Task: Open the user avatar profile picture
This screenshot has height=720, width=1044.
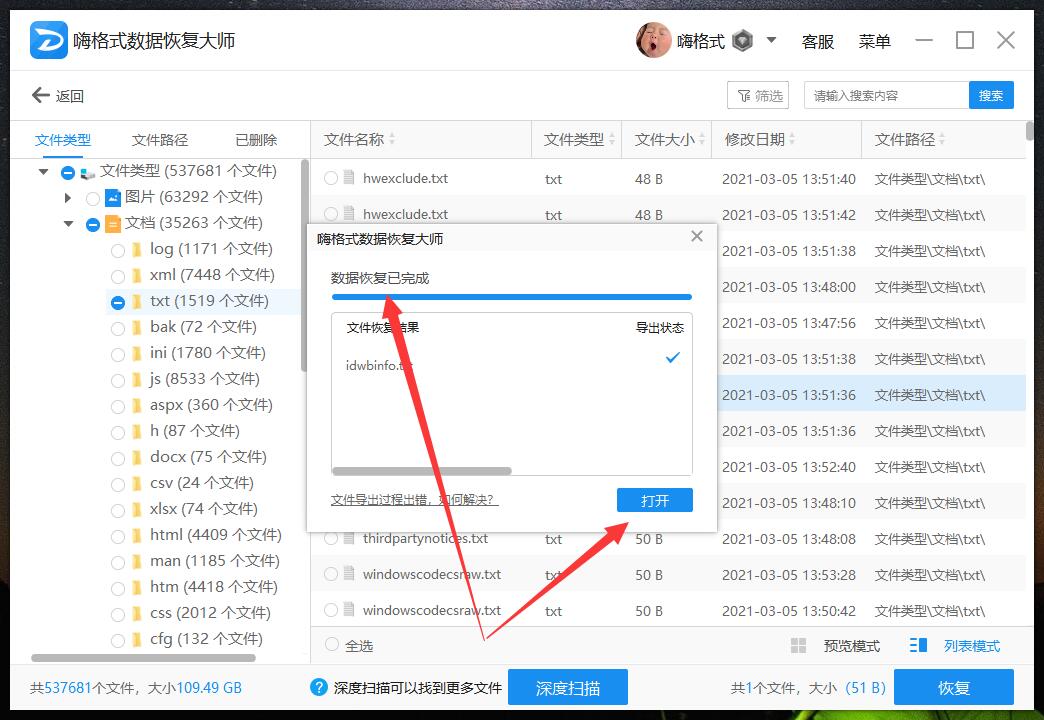Action: [x=653, y=41]
